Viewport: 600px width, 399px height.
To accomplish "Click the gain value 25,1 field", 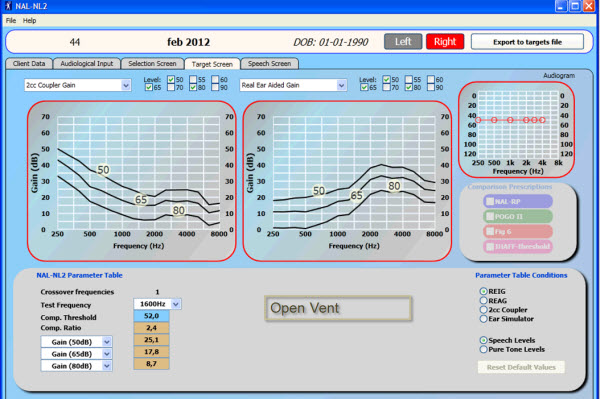I will coord(151,340).
